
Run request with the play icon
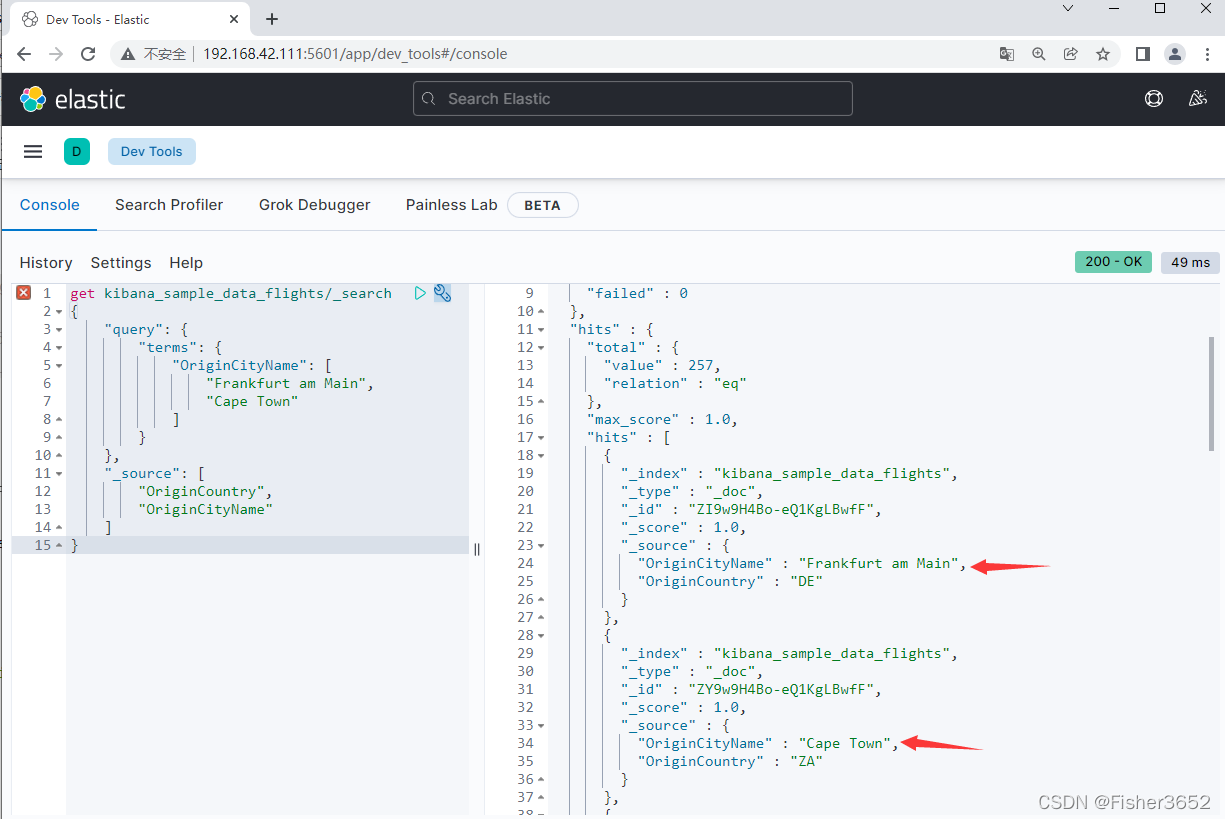click(x=420, y=293)
